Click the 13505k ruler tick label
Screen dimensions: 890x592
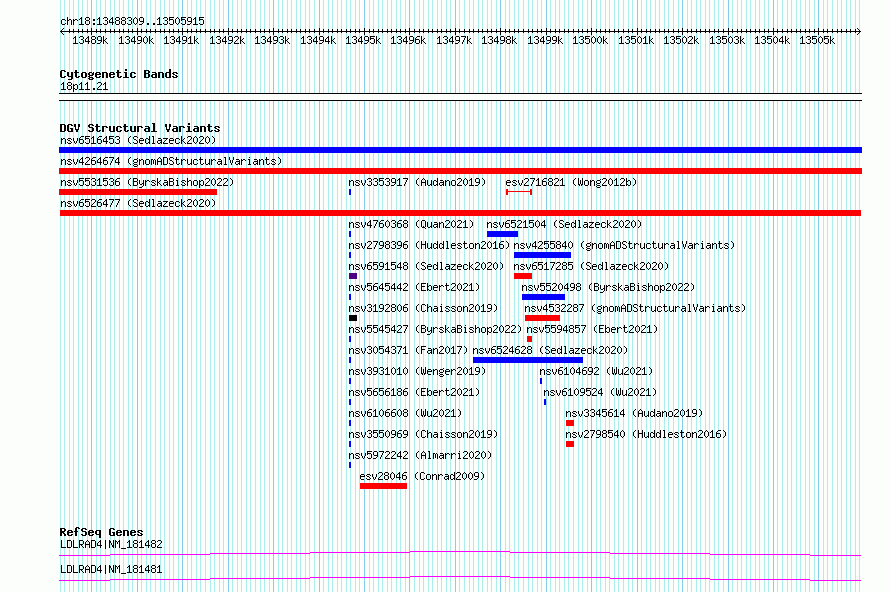817,40
